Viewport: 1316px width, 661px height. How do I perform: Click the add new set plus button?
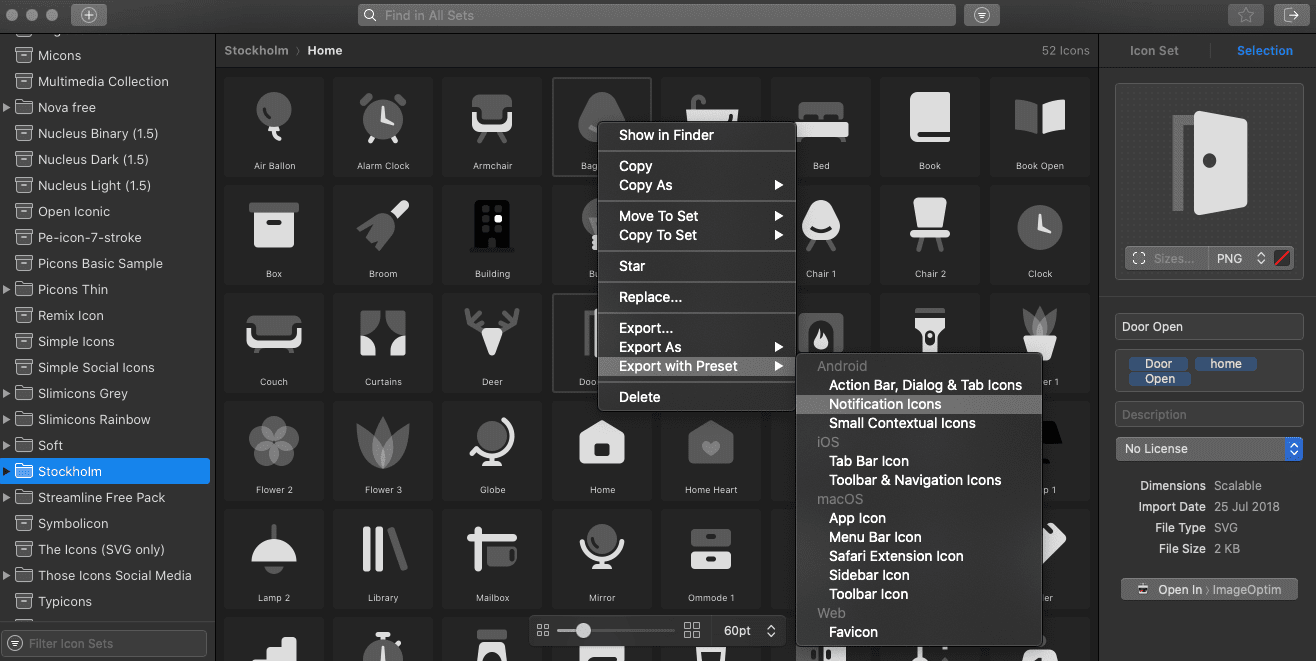89,15
